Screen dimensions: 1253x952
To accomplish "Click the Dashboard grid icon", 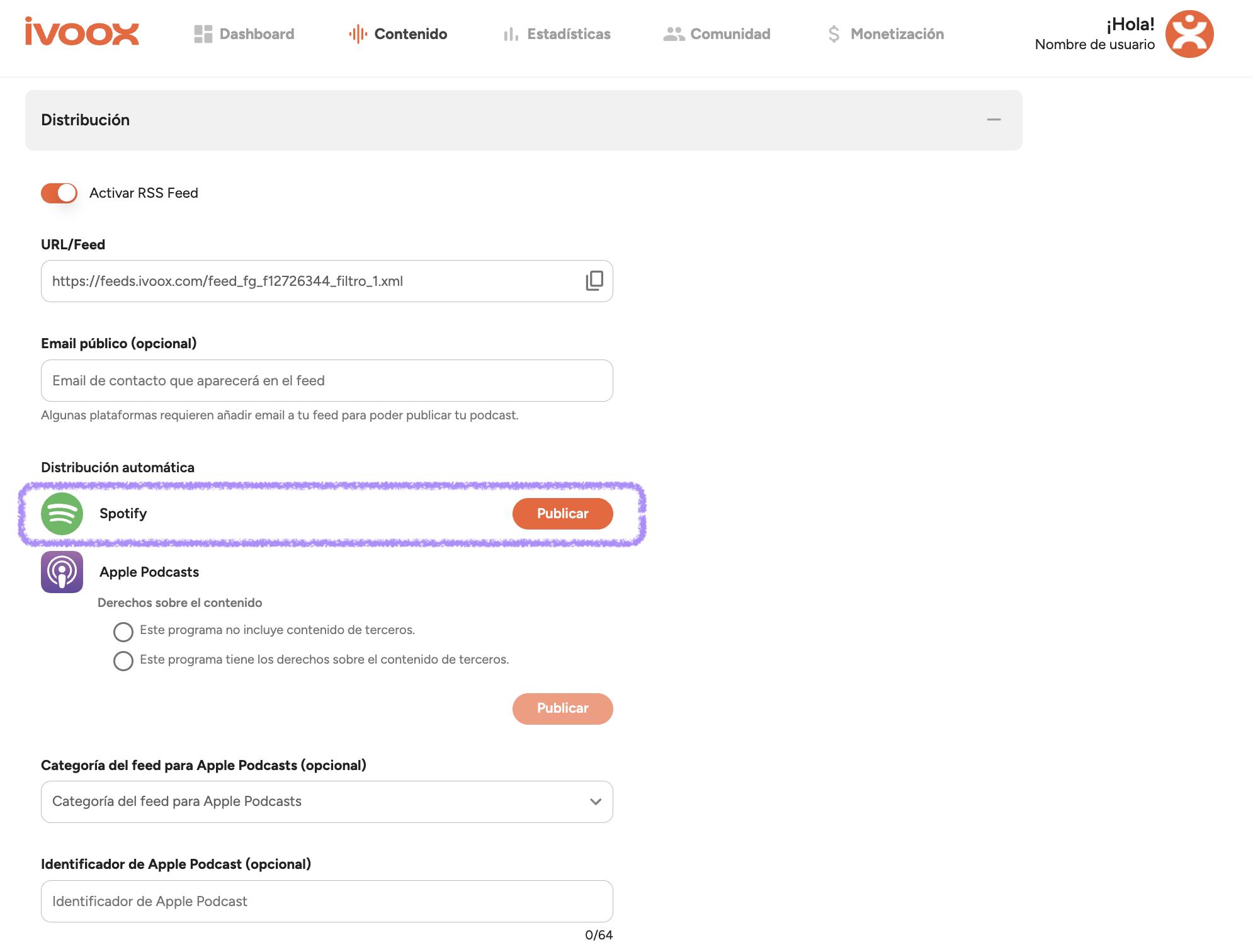I will 203,34.
